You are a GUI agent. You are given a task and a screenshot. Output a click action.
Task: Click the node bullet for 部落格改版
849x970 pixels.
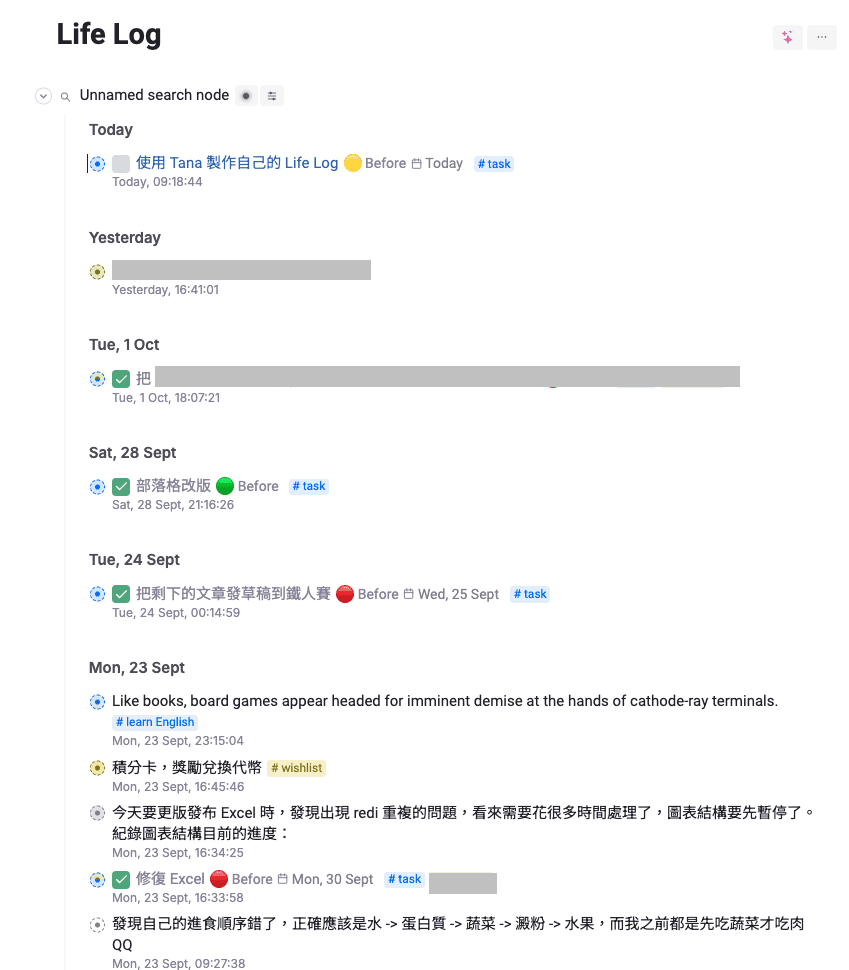point(97,487)
